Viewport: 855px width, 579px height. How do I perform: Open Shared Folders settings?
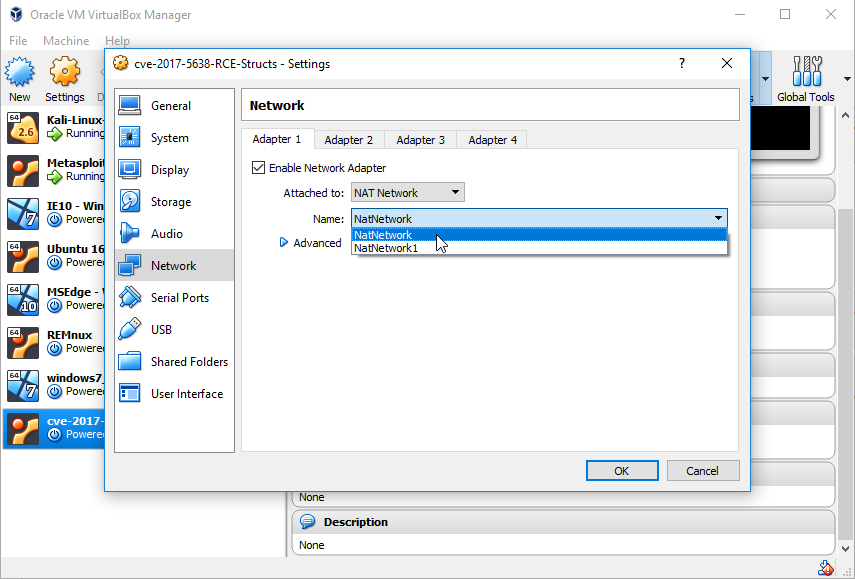point(174,361)
